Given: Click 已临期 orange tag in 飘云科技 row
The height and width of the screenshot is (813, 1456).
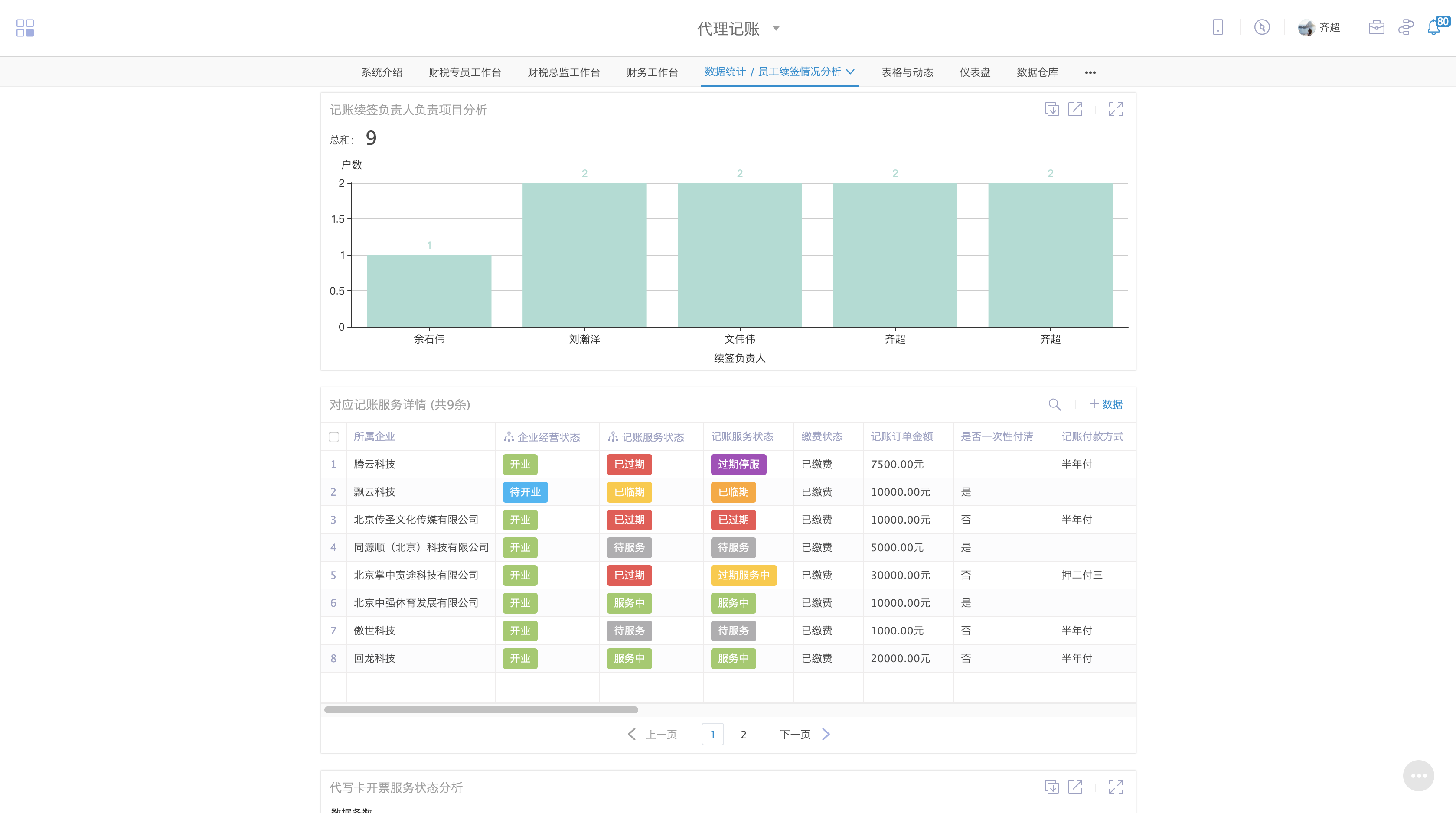Looking at the screenshot, I should 733,492.
